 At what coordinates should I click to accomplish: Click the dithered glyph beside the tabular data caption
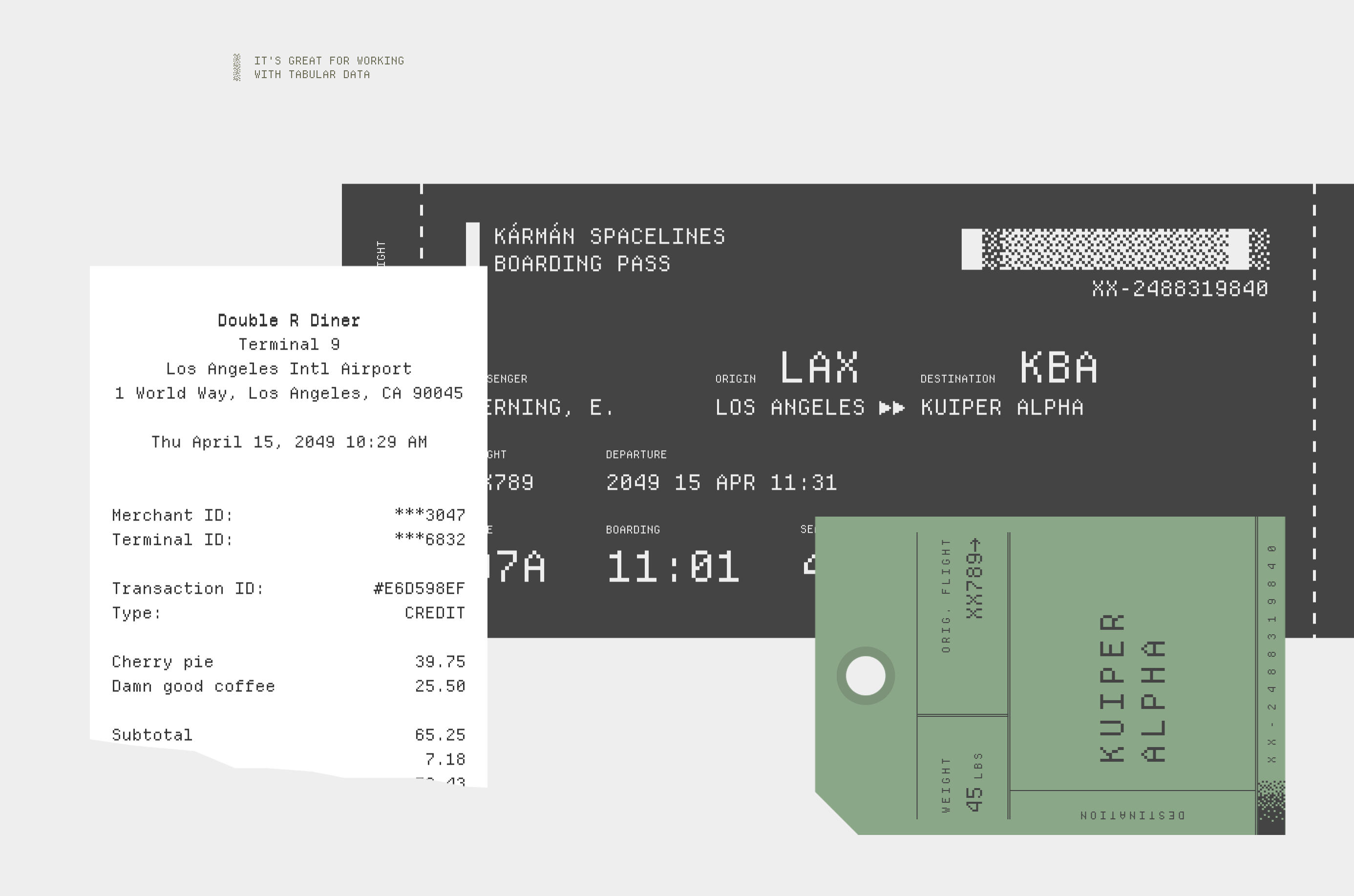[236, 67]
